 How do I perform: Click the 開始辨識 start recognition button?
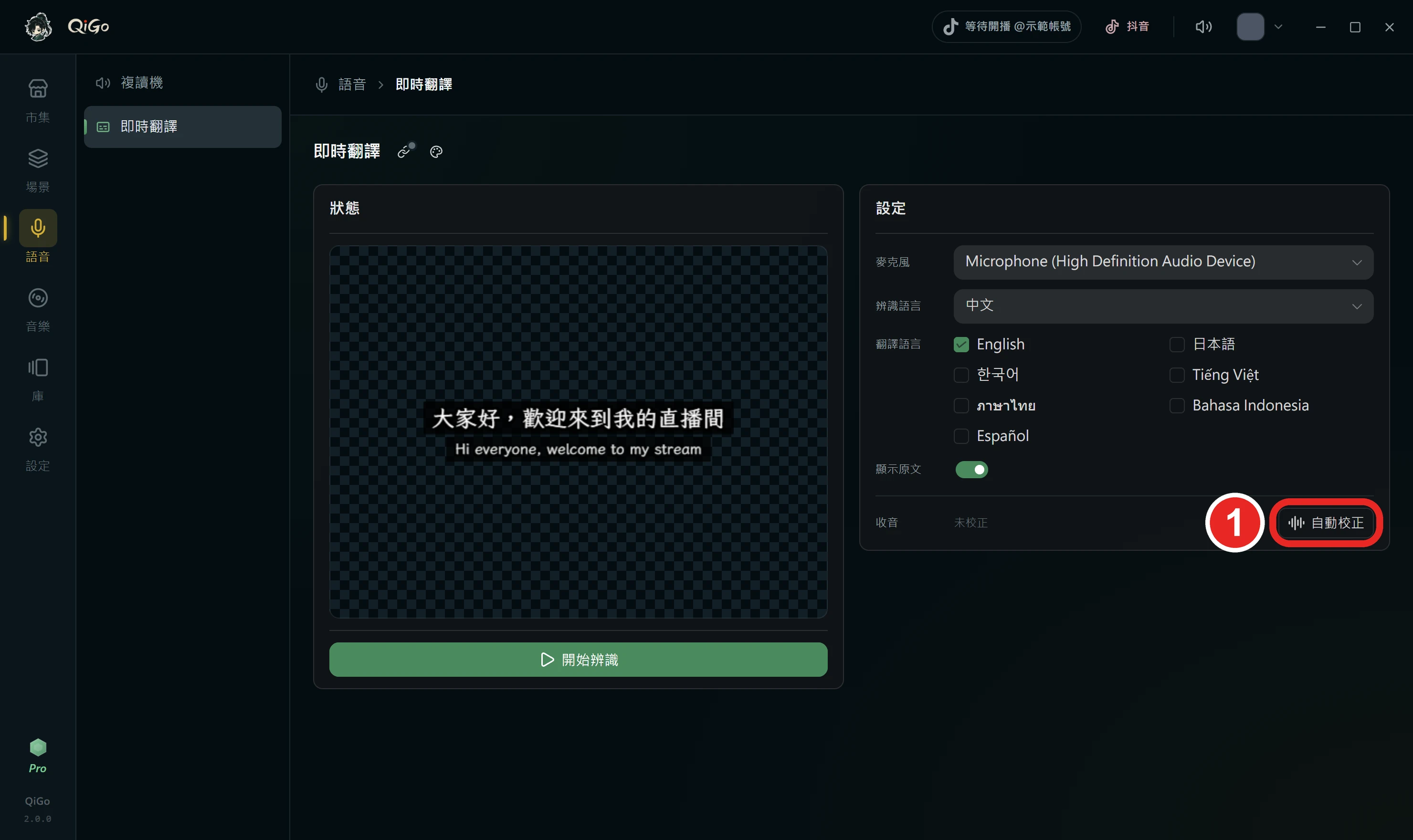point(578,660)
